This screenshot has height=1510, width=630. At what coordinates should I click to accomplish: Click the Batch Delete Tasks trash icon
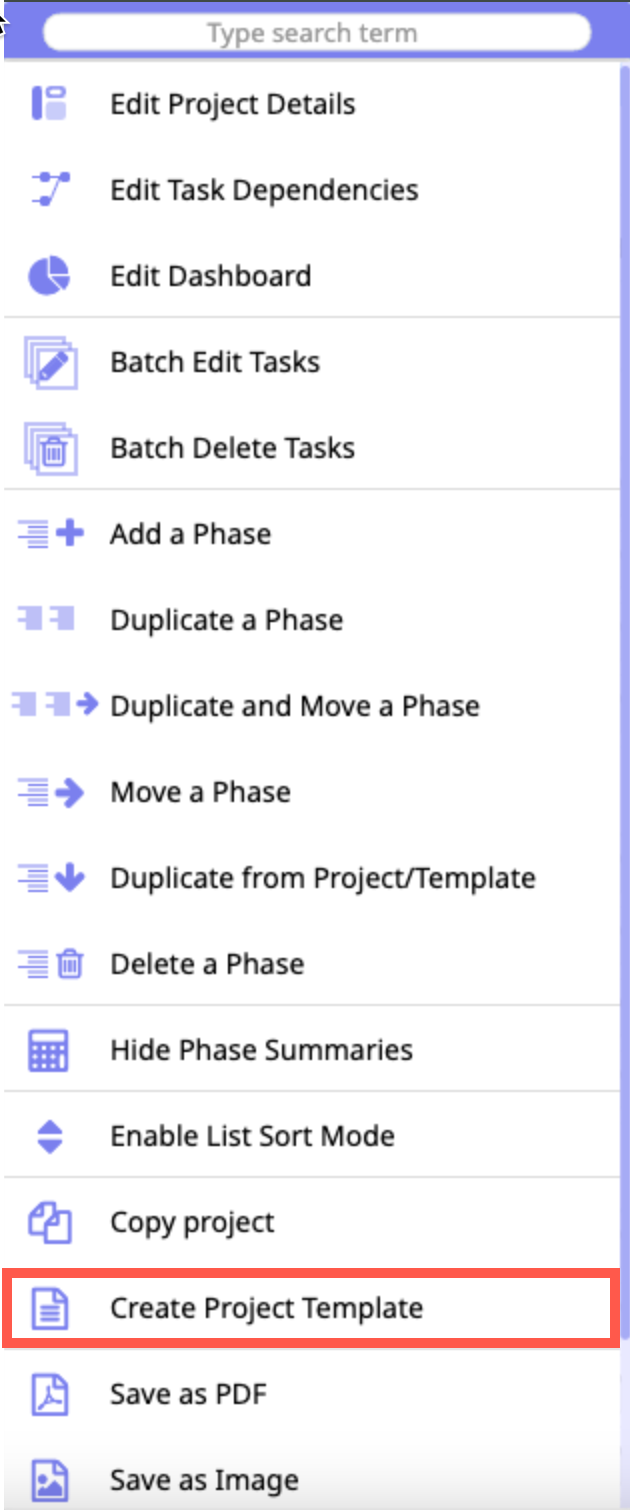point(50,448)
